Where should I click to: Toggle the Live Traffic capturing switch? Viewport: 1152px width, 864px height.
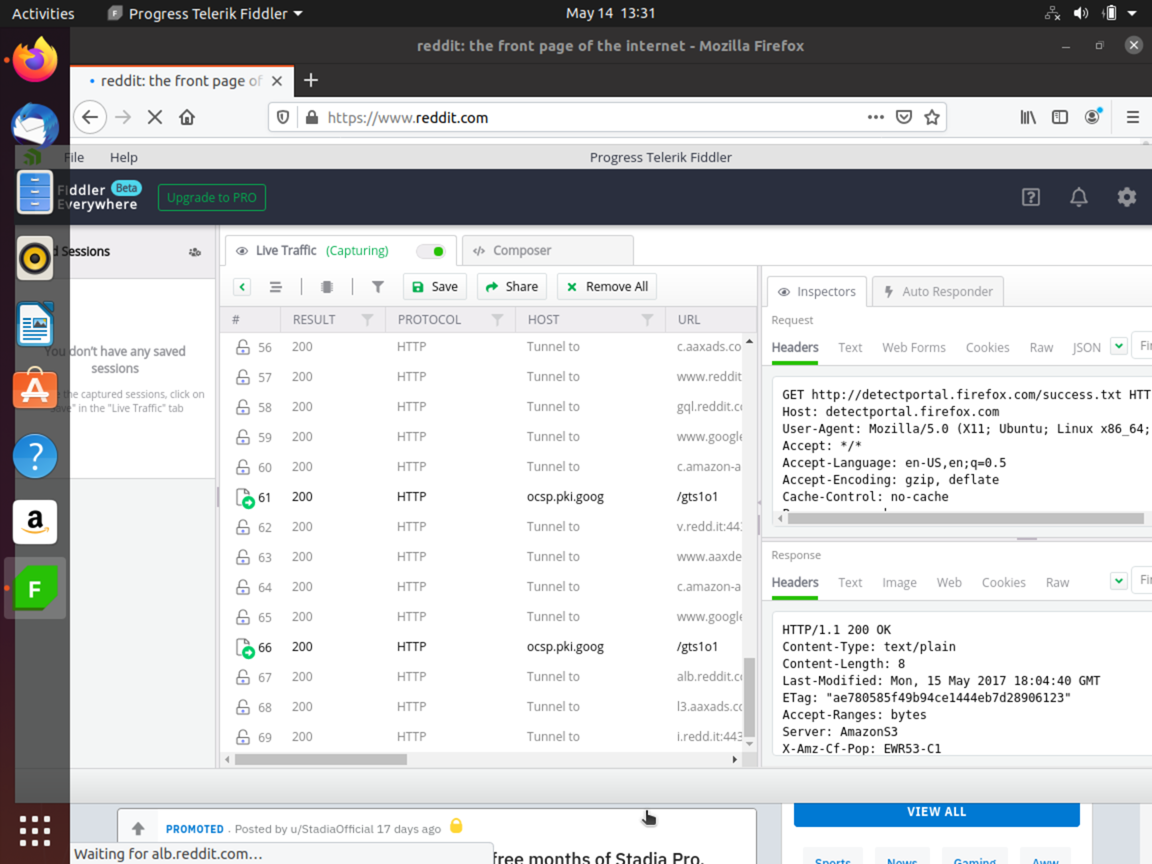(x=431, y=251)
